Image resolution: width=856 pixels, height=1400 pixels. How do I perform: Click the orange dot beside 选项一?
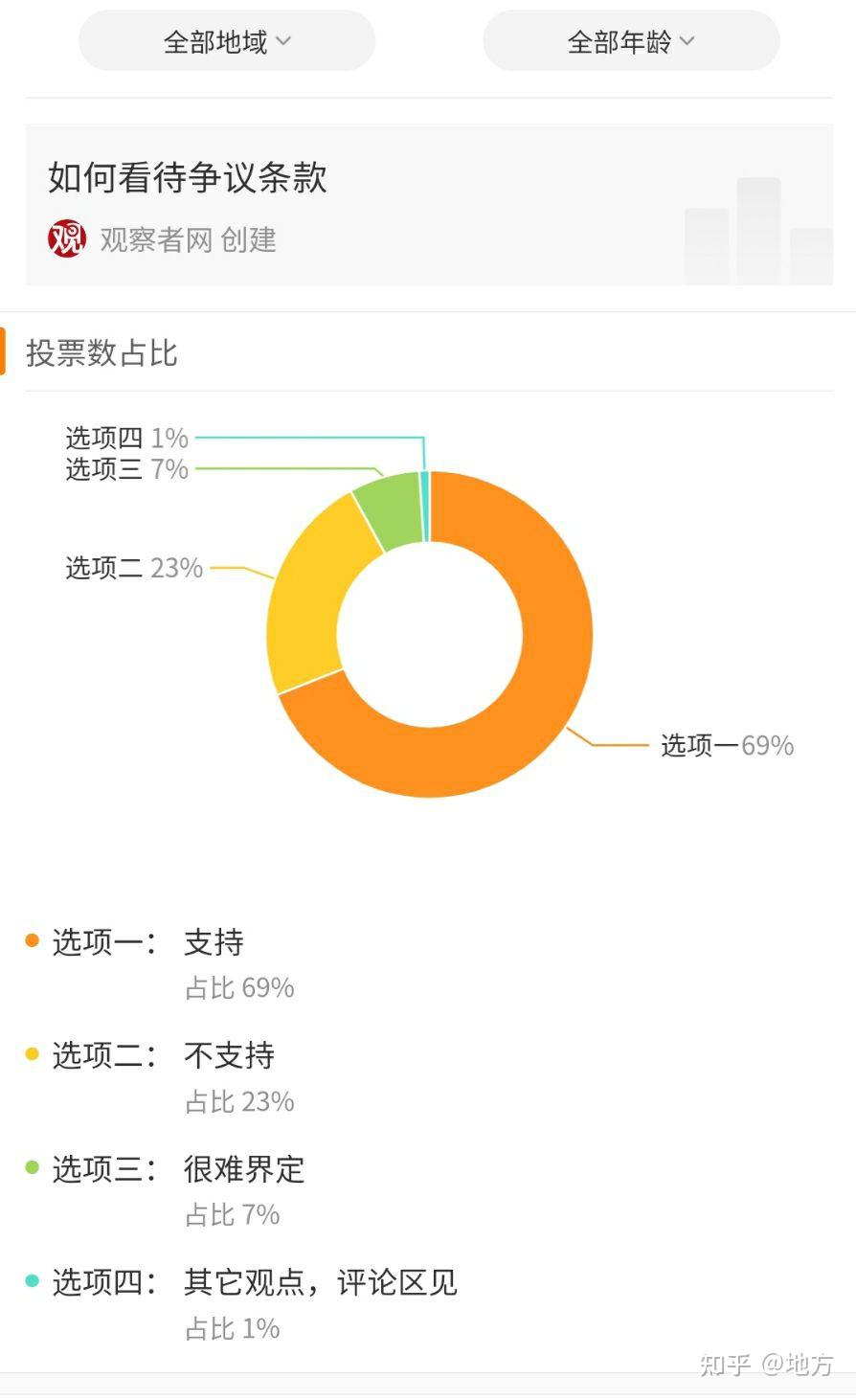tap(33, 940)
